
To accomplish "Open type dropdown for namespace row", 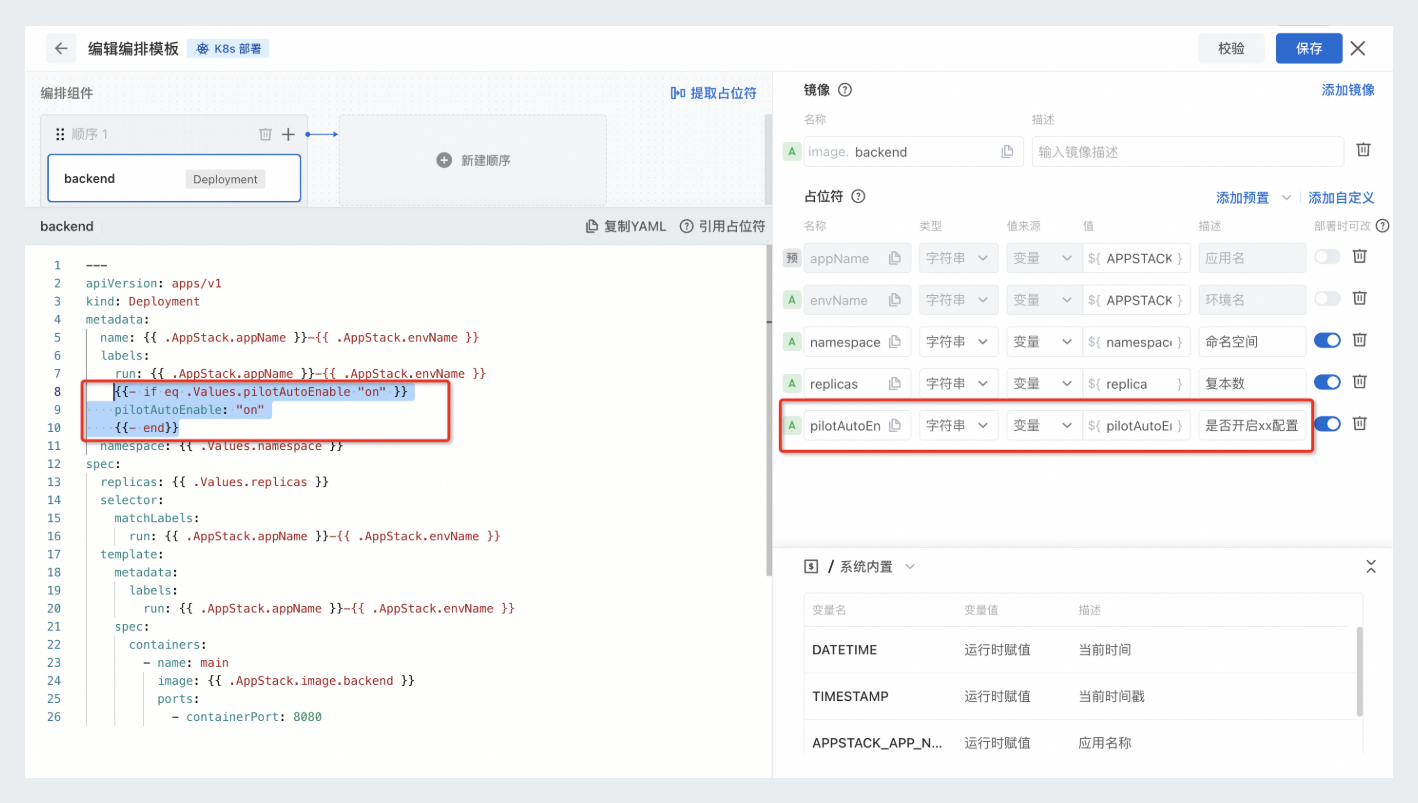I will coord(958,342).
